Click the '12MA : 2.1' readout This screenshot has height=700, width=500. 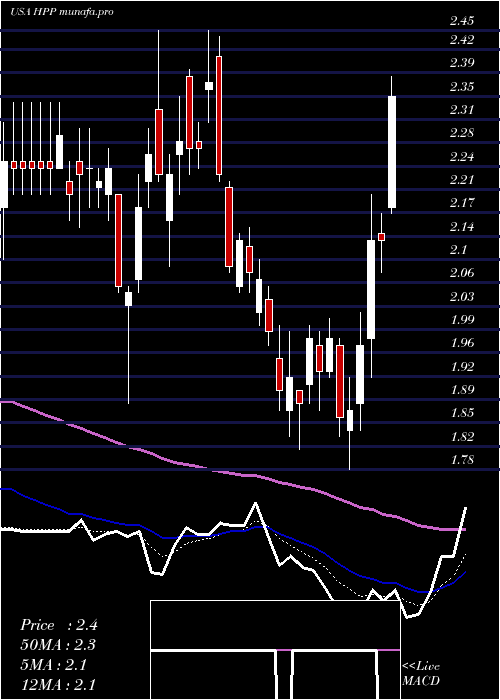58,684
